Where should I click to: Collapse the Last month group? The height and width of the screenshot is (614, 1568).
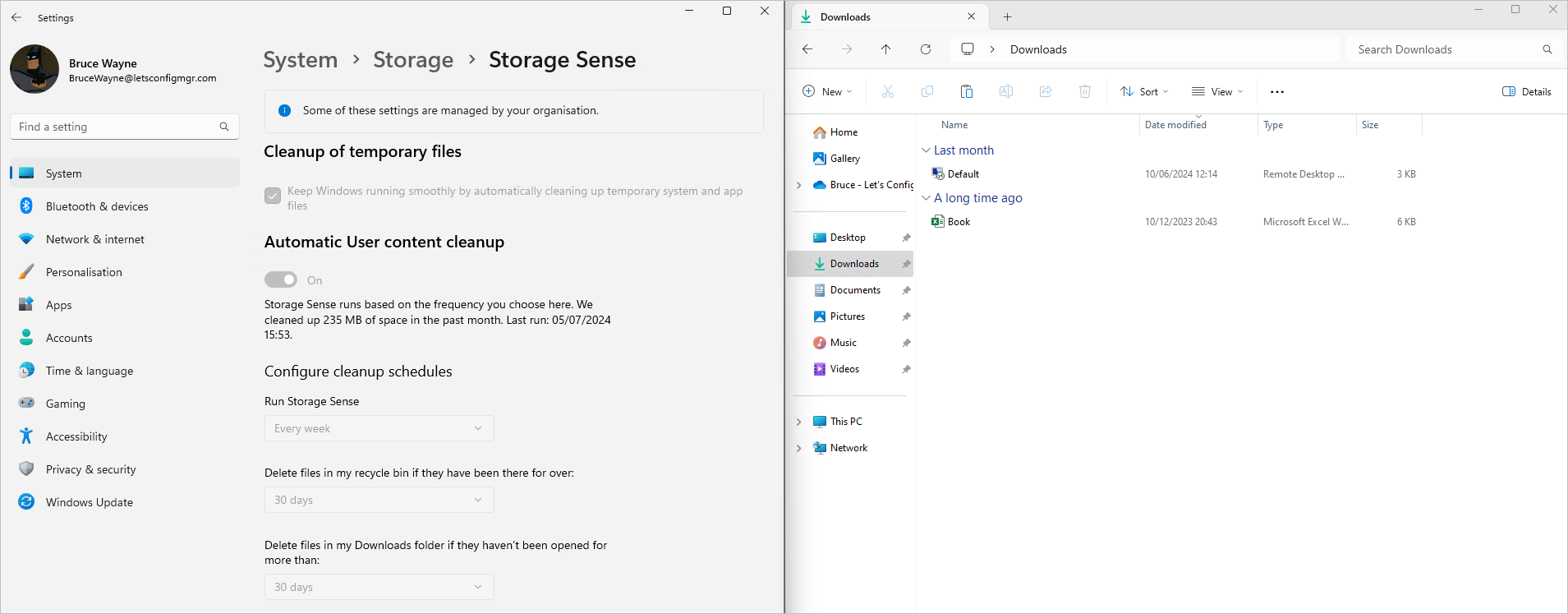click(927, 150)
